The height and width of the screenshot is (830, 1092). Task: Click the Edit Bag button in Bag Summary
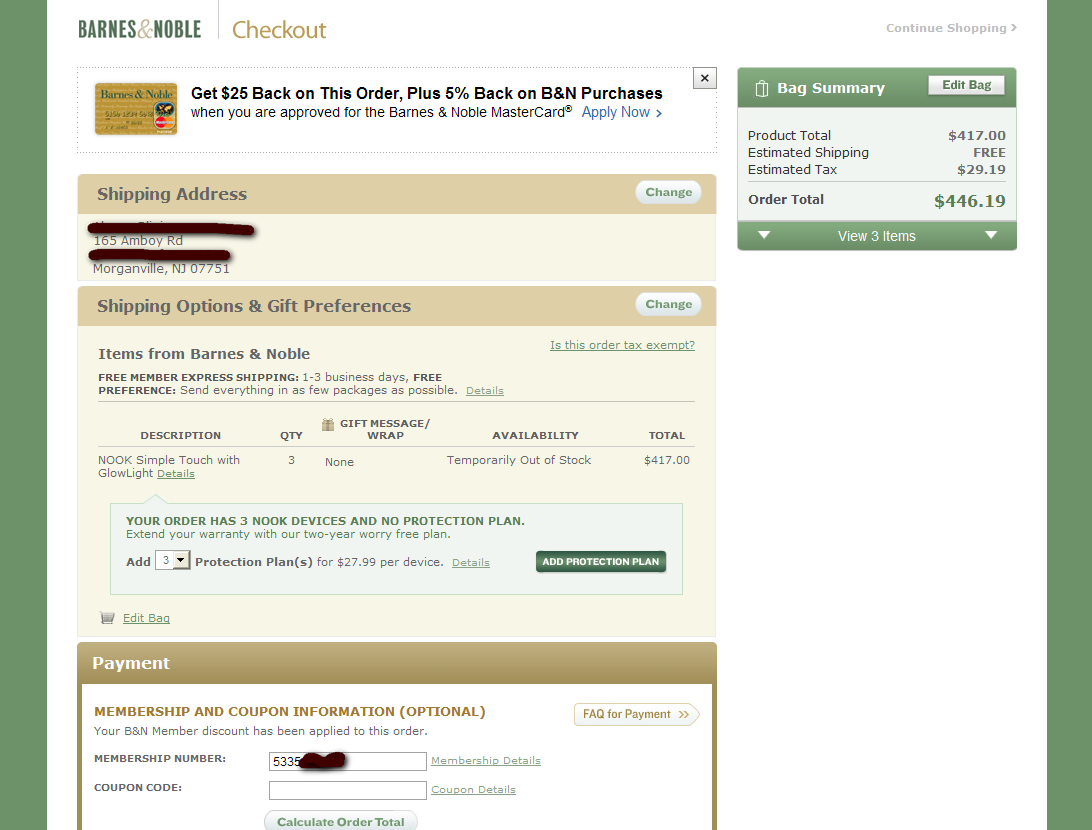pos(967,85)
